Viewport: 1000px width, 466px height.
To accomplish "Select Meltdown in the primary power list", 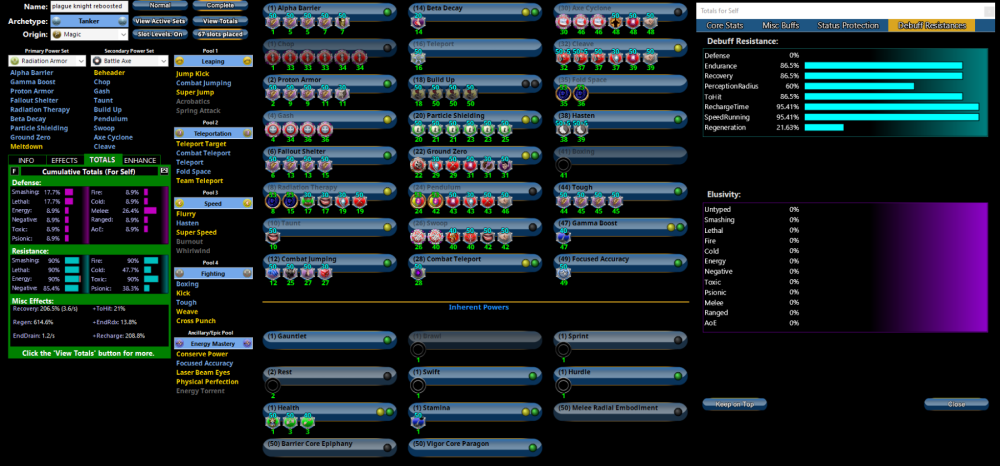I will point(26,147).
